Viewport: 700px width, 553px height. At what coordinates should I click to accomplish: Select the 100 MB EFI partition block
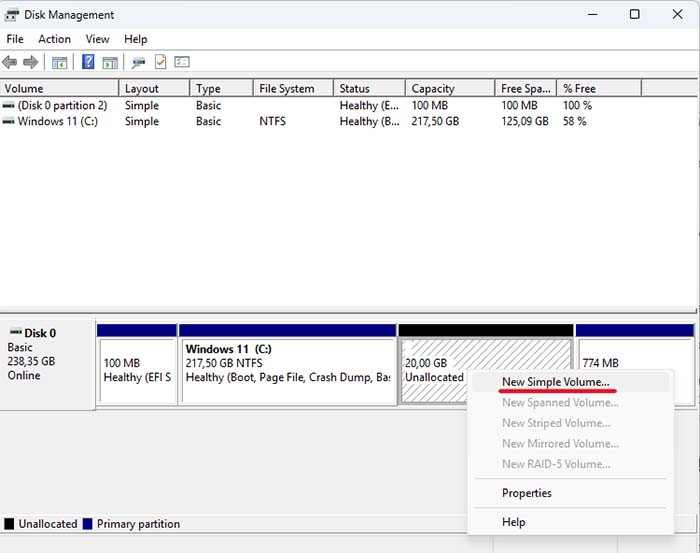click(x=137, y=369)
